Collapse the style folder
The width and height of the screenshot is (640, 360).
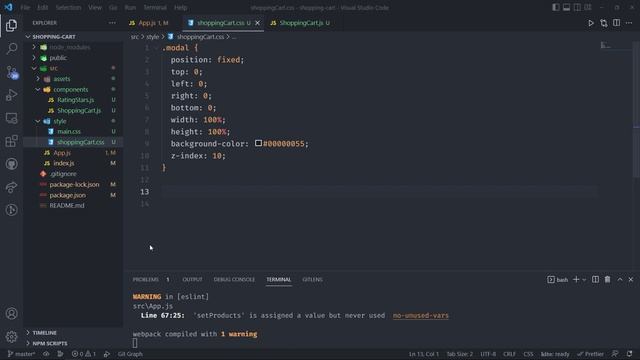pos(38,121)
